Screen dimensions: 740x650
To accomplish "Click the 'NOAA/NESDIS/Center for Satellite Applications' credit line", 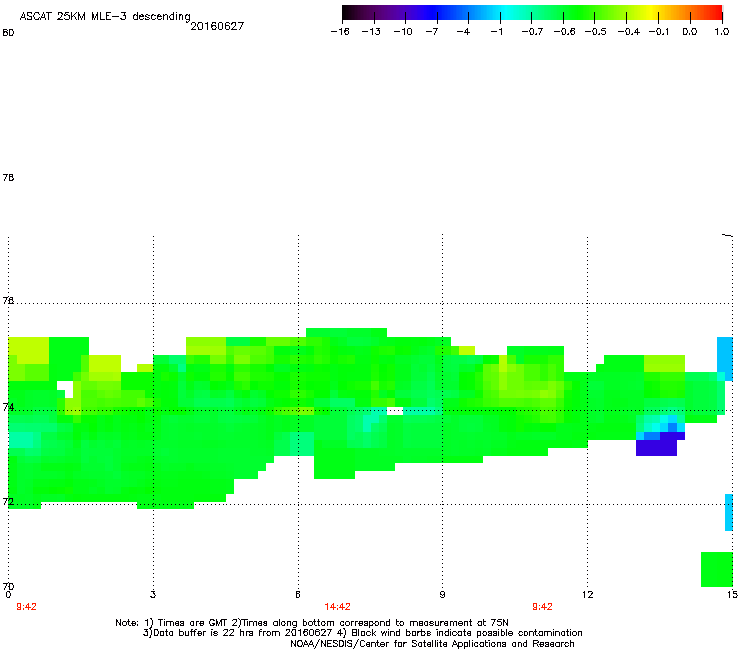I will (432, 644).
